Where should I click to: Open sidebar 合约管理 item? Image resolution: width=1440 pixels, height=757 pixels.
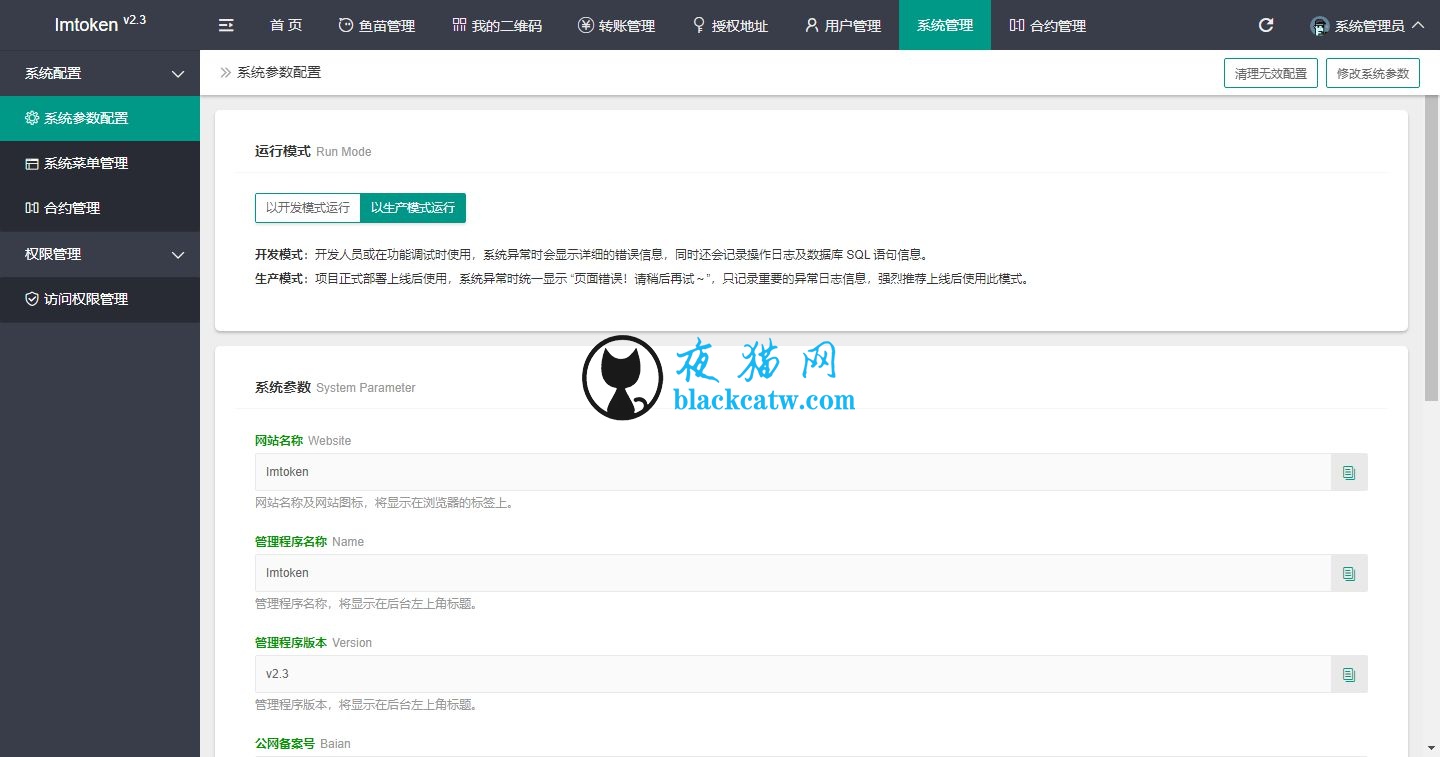[x=100, y=208]
